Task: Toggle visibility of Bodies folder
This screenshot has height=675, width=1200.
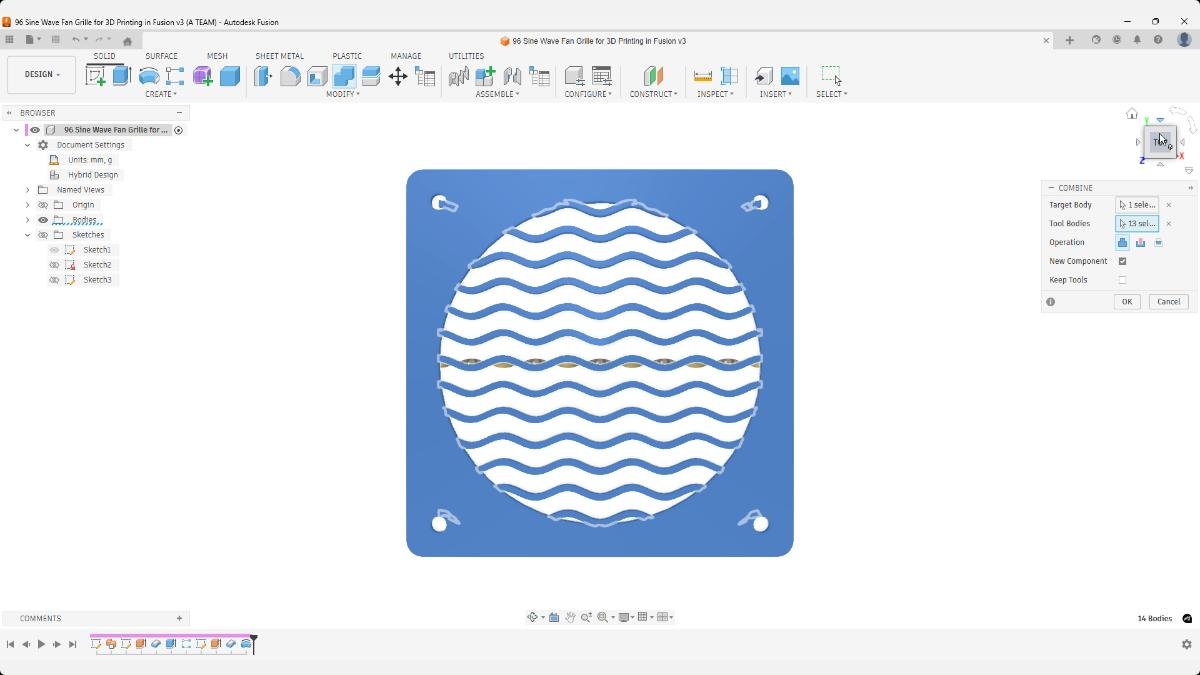Action: coord(43,220)
